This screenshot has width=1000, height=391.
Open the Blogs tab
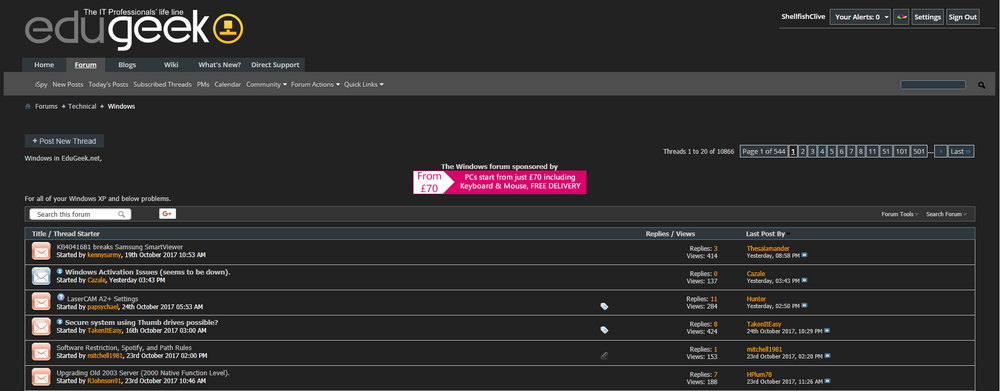(x=127, y=65)
